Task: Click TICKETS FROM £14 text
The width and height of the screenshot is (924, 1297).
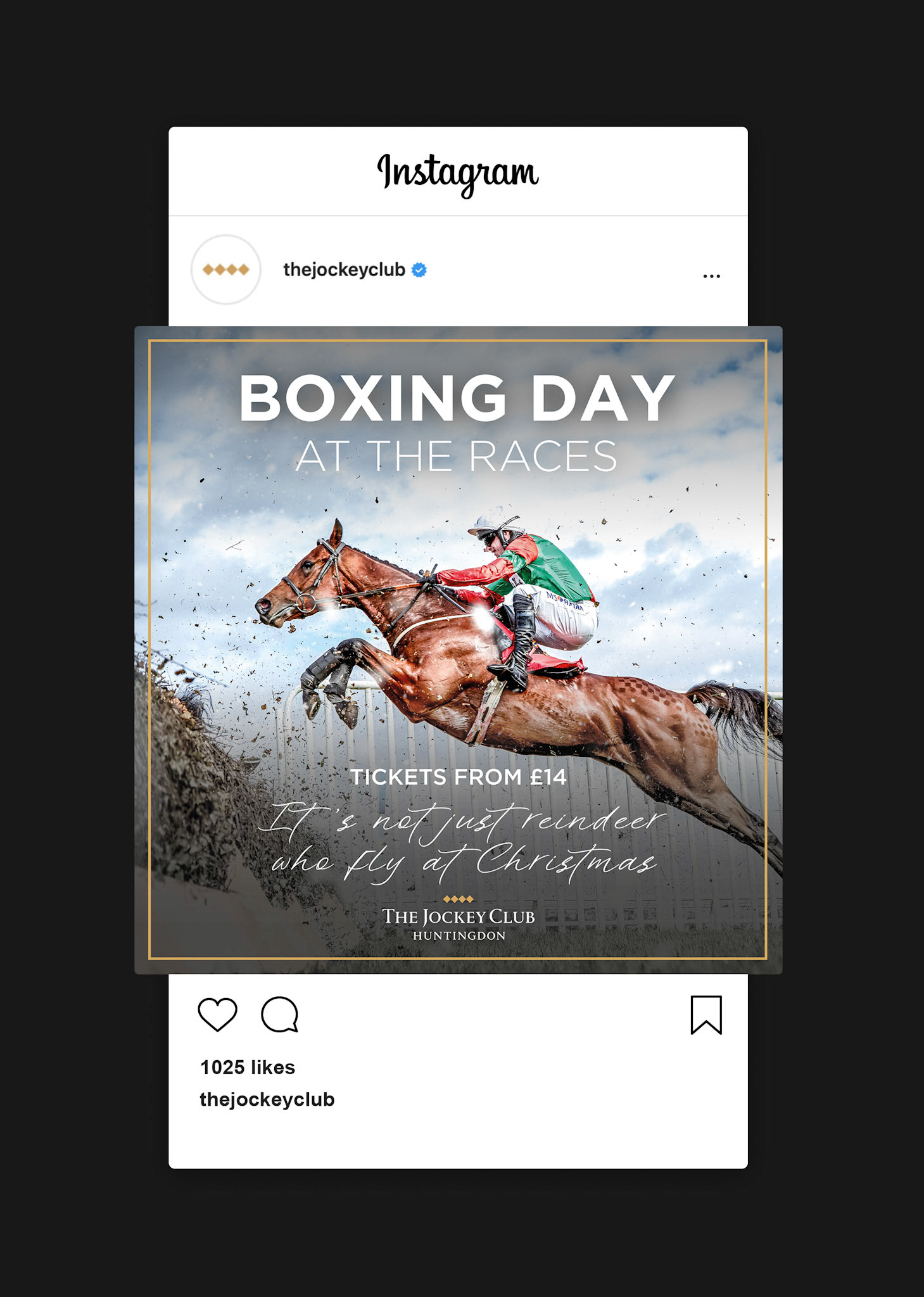Action: 459,777
